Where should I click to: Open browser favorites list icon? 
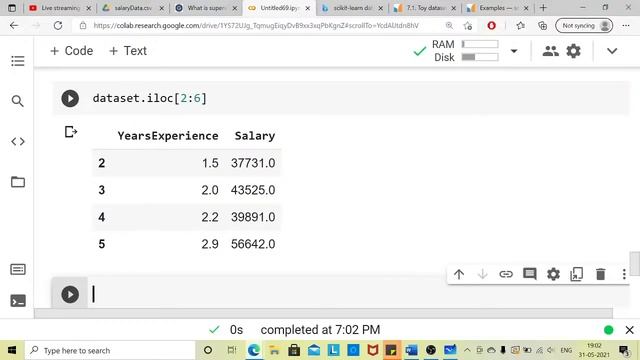(x=520, y=26)
